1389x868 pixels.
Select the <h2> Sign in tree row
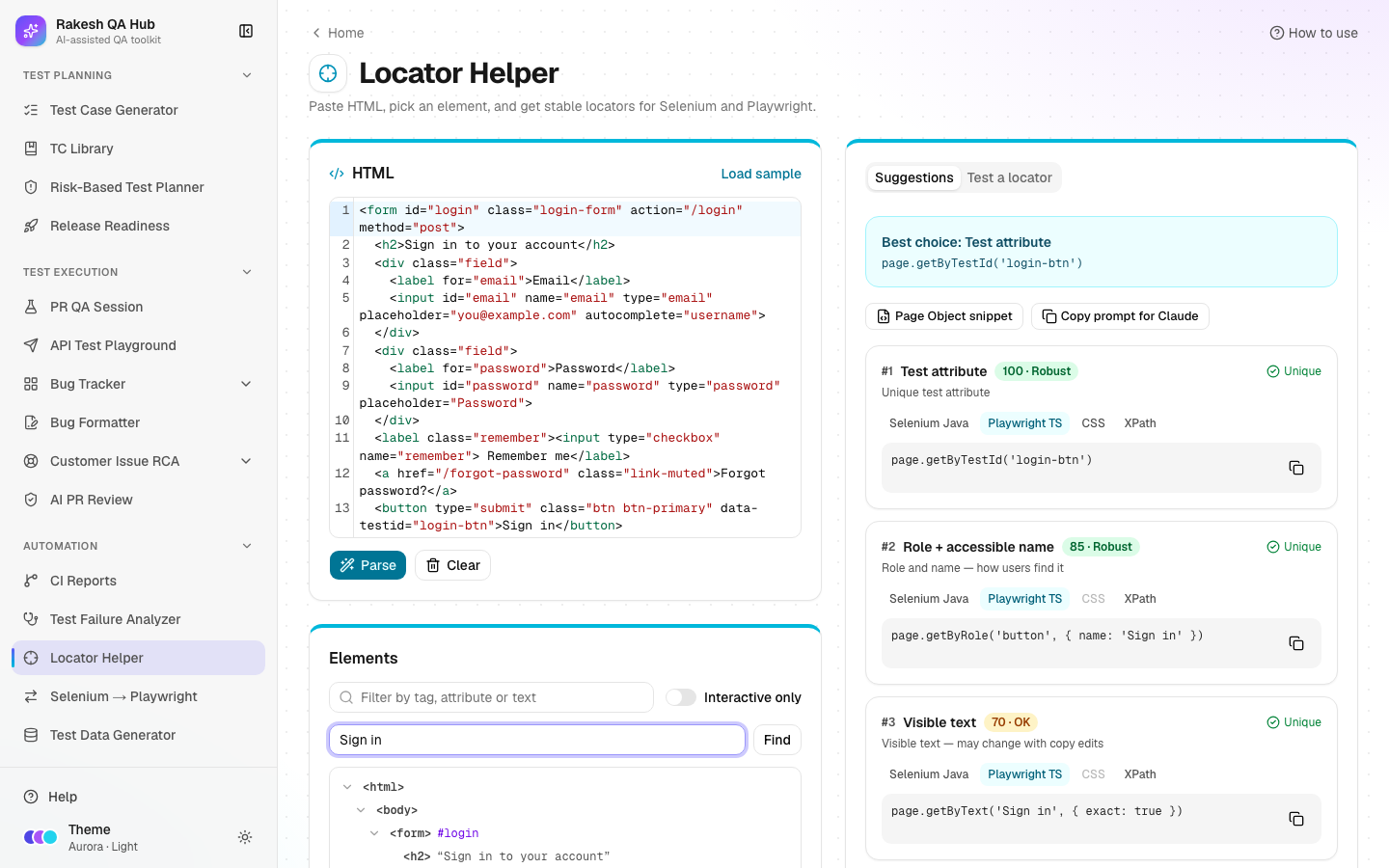coord(565,856)
